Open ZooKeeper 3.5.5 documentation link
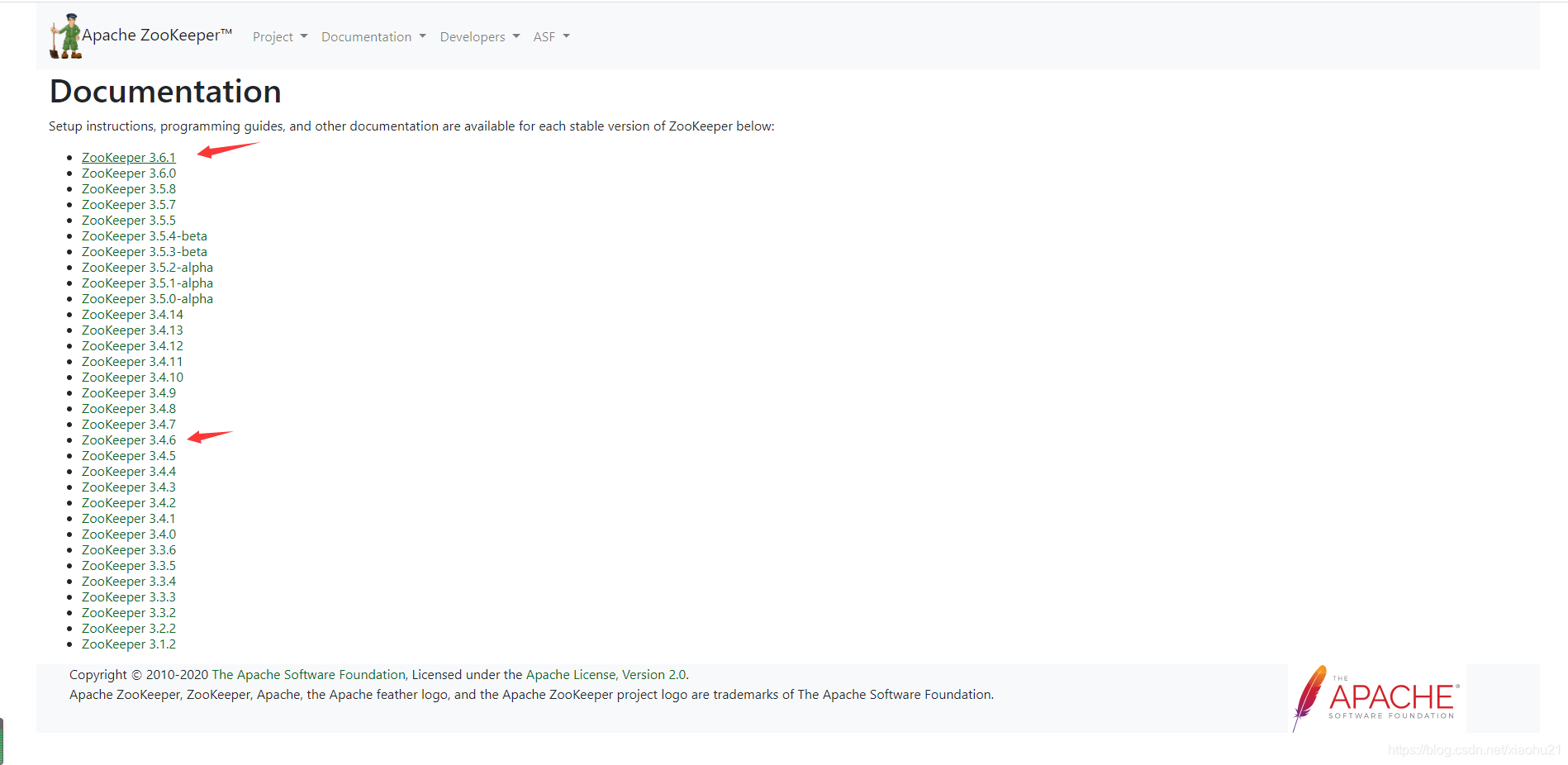Screen dimensions: 1568x765 pyautogui.click(x=129, y=221)
